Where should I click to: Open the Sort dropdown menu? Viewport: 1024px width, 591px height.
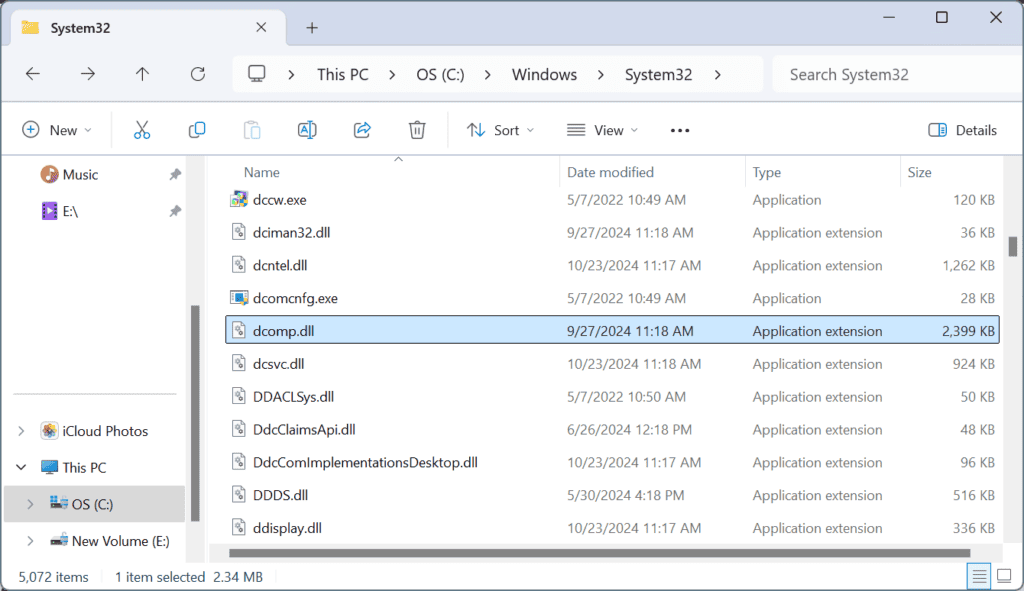click(500, 130)
